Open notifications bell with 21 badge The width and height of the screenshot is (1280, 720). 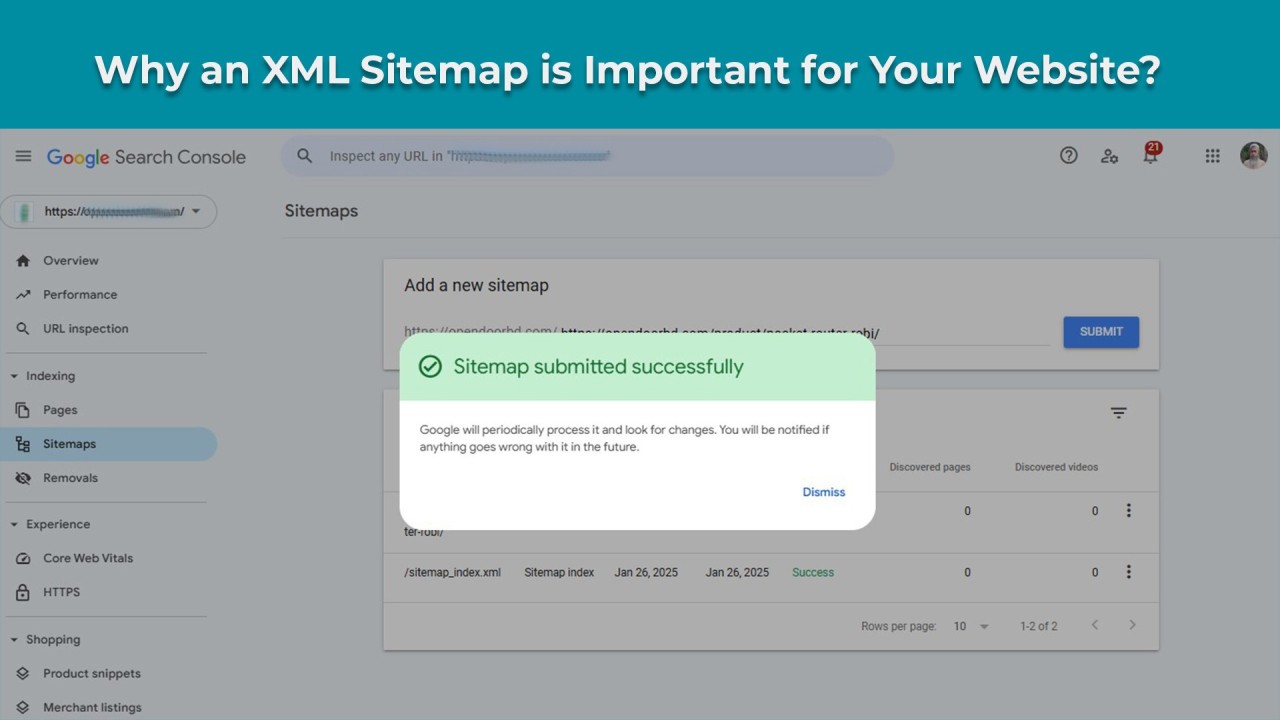(1151, 154)
